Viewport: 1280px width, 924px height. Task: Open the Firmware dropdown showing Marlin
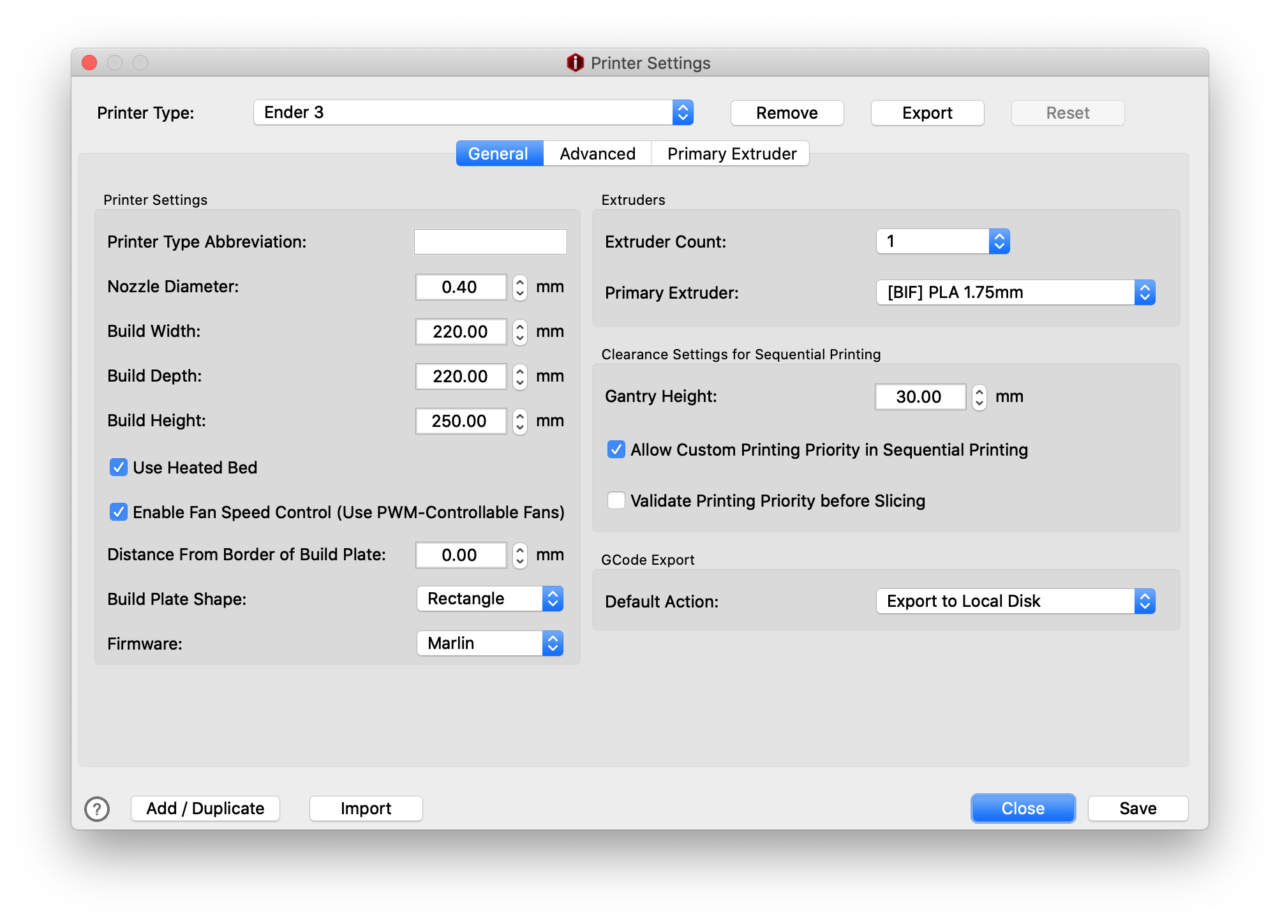coord(490,643)
